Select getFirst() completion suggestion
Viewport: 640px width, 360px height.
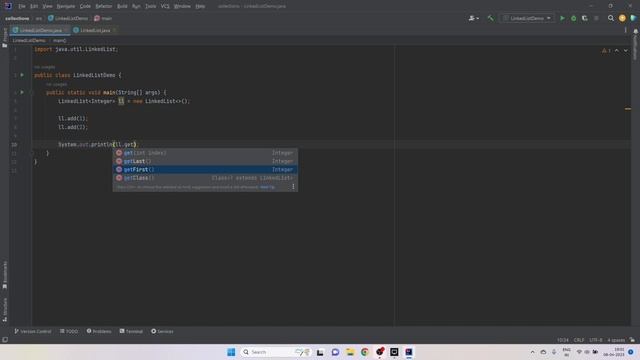tap(205, 169)
